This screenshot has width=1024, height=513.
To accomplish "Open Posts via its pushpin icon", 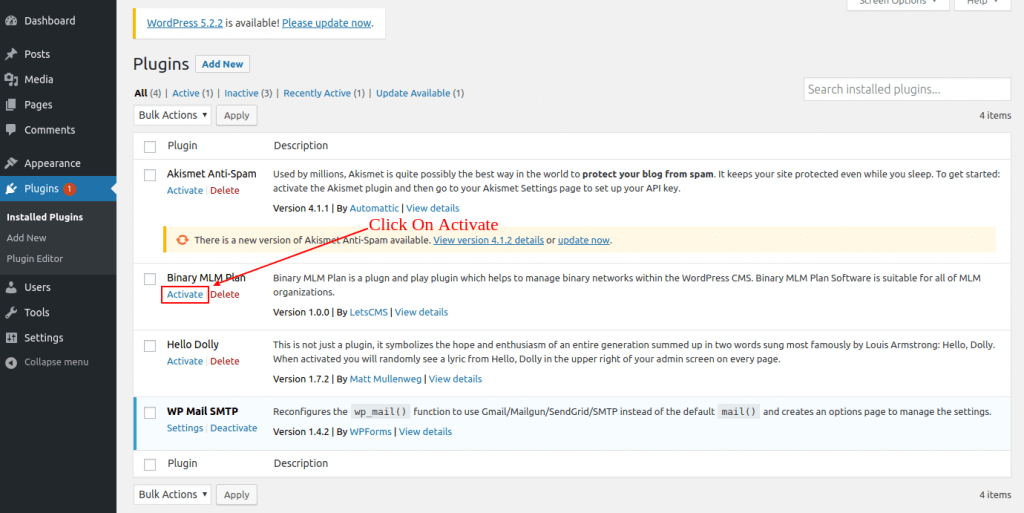I will click(11, 54).
